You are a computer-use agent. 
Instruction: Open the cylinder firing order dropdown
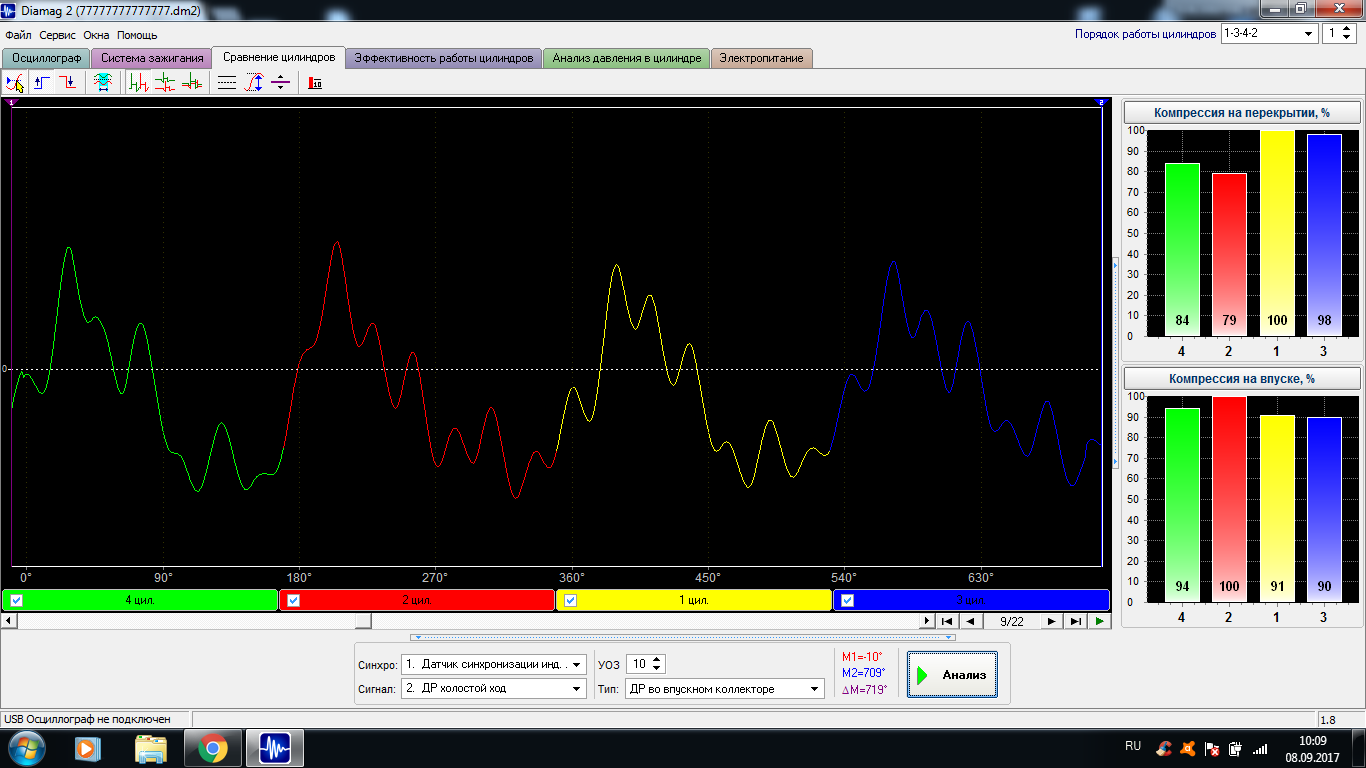pyautogui.click(x=1270, y=33)
